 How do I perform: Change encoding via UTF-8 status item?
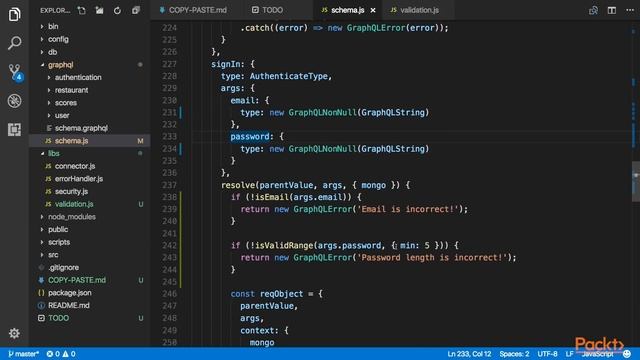coord(547,354)
